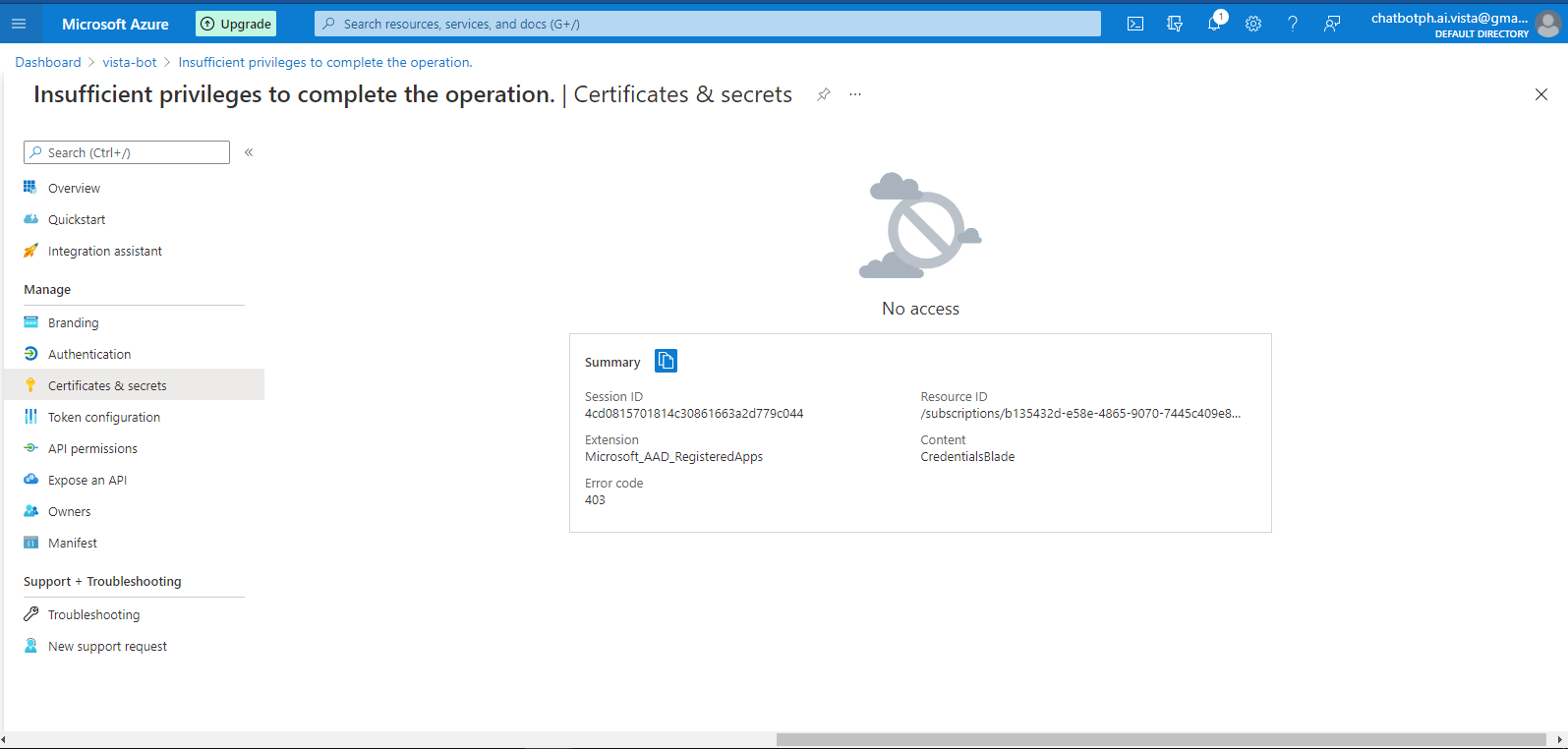Copy the error Summary to clipboard
The width and height of the screenshot is (1568, 749).
[x=667, y=361]
